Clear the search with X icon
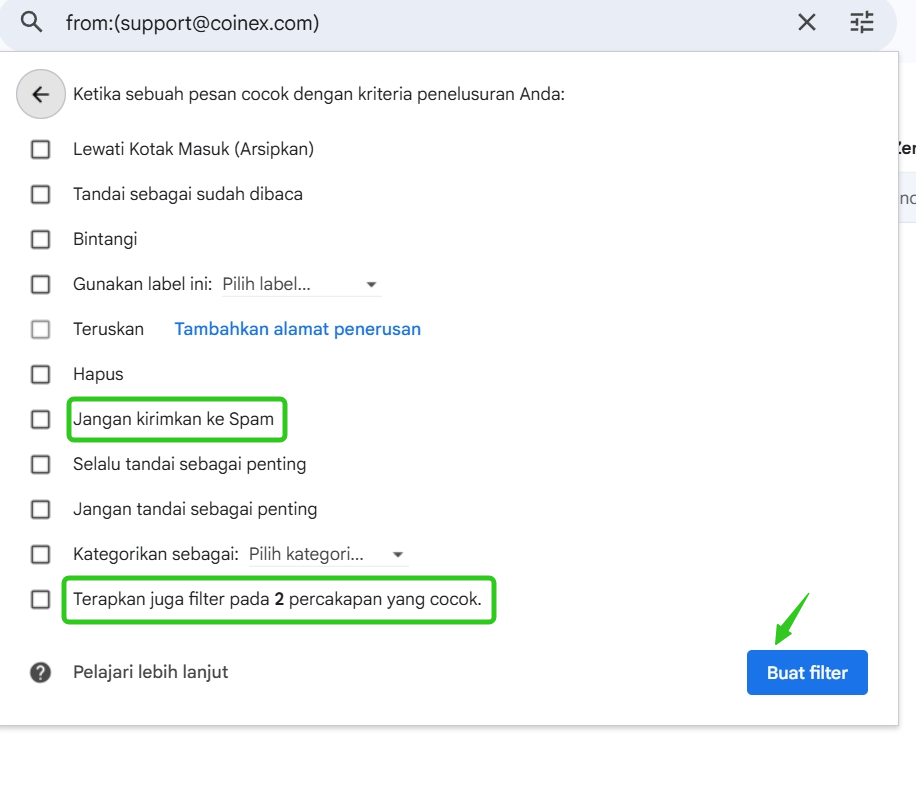The height and width of the screenshot is (804, 916). (807, 22)
